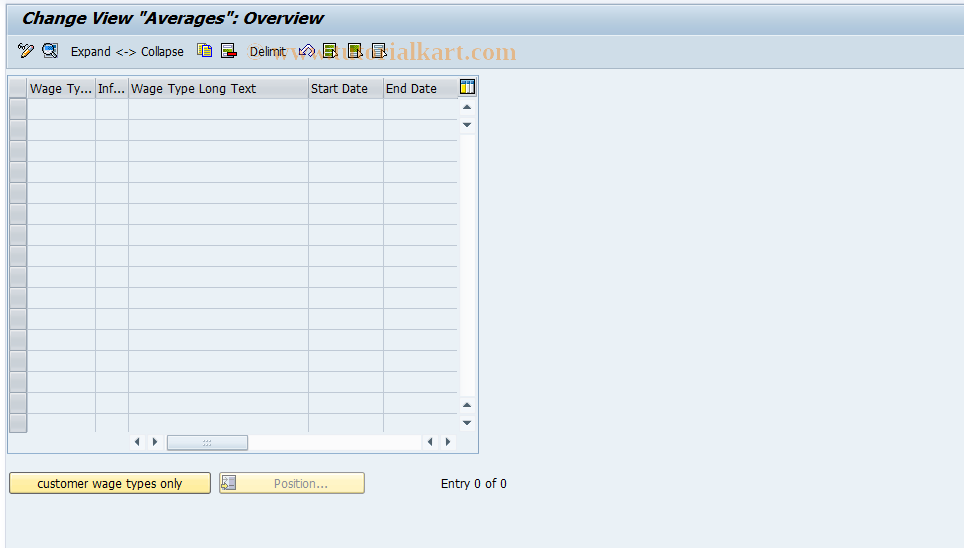Image resolution: width=964 pixels, height=548 pixels.
Task: Click the horizontal scrollbar thumb
Action: [207, 442]
